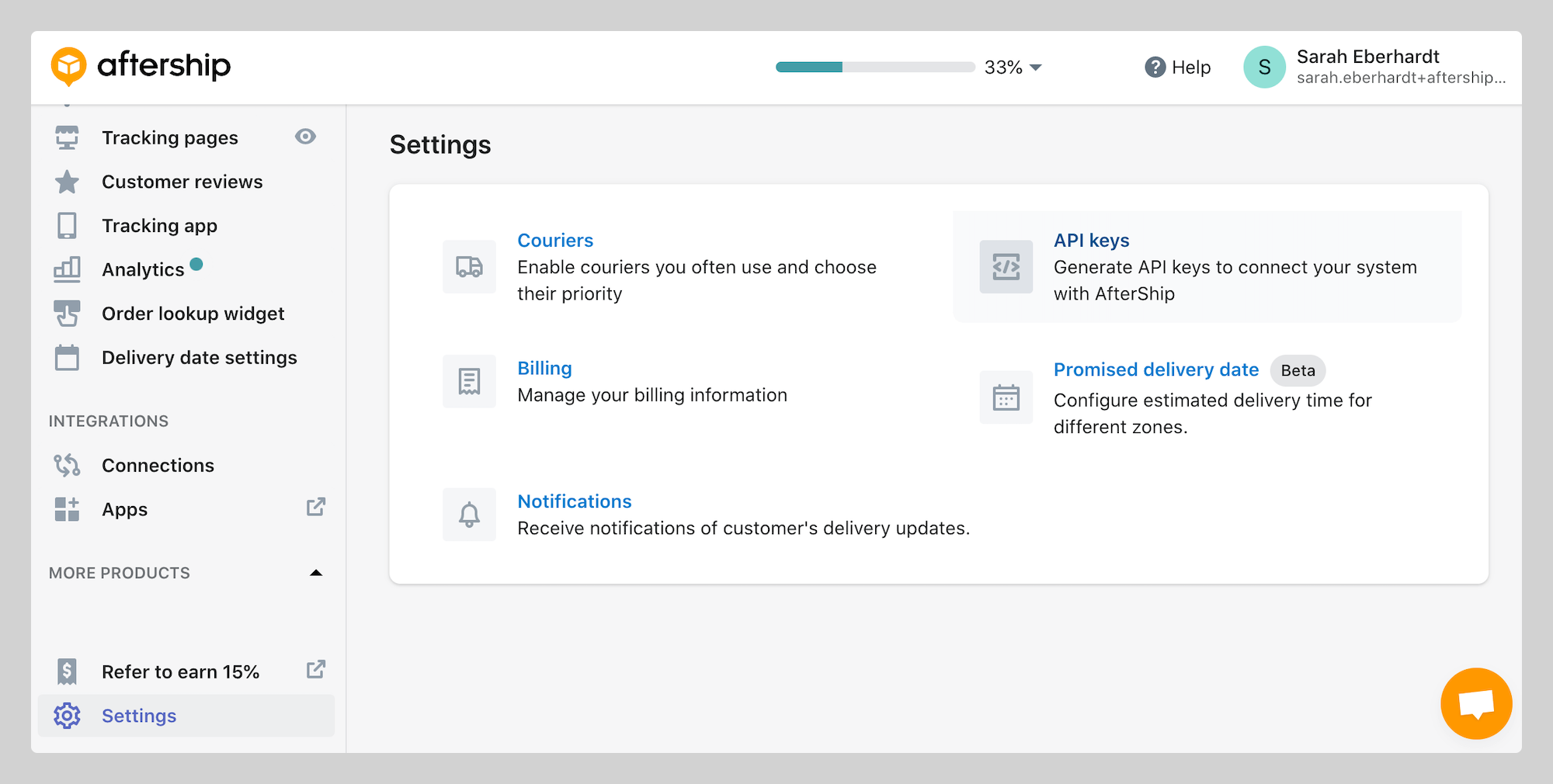Toggle the Tracking pages eye icon

(305, 137)
